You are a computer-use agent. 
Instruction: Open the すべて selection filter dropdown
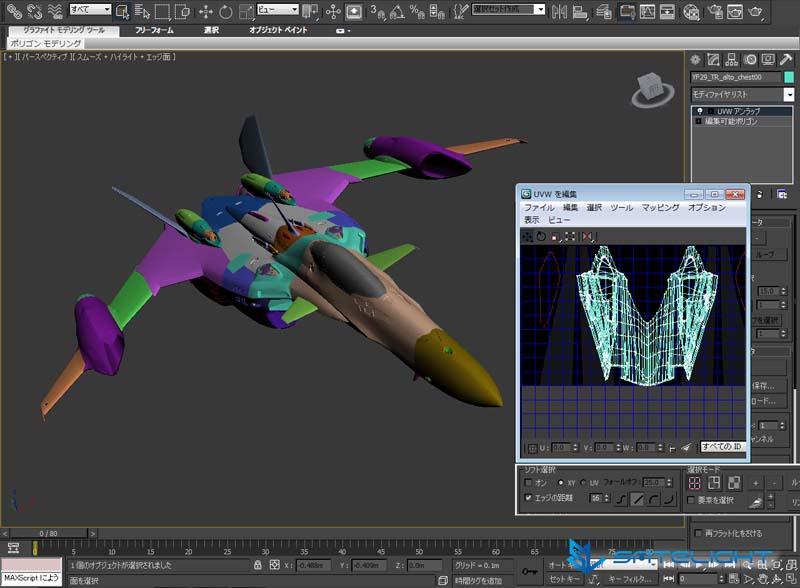click(x=90, y=9)
